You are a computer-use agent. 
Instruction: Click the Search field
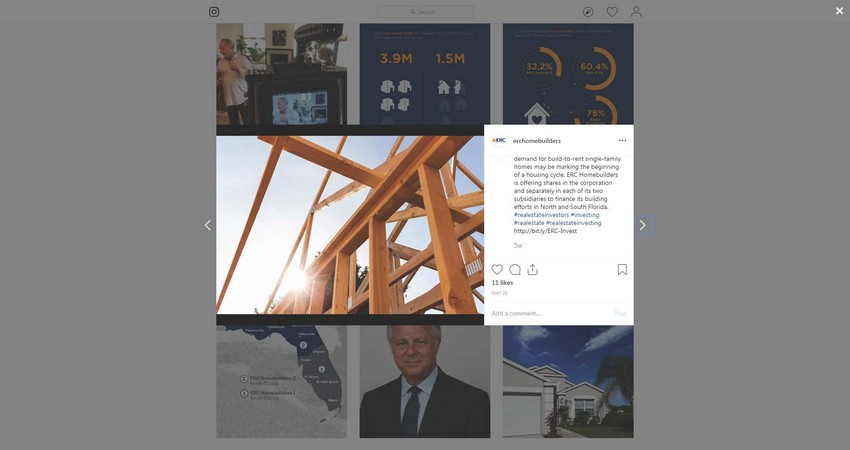pyautogui.click(x=425, y=12)
